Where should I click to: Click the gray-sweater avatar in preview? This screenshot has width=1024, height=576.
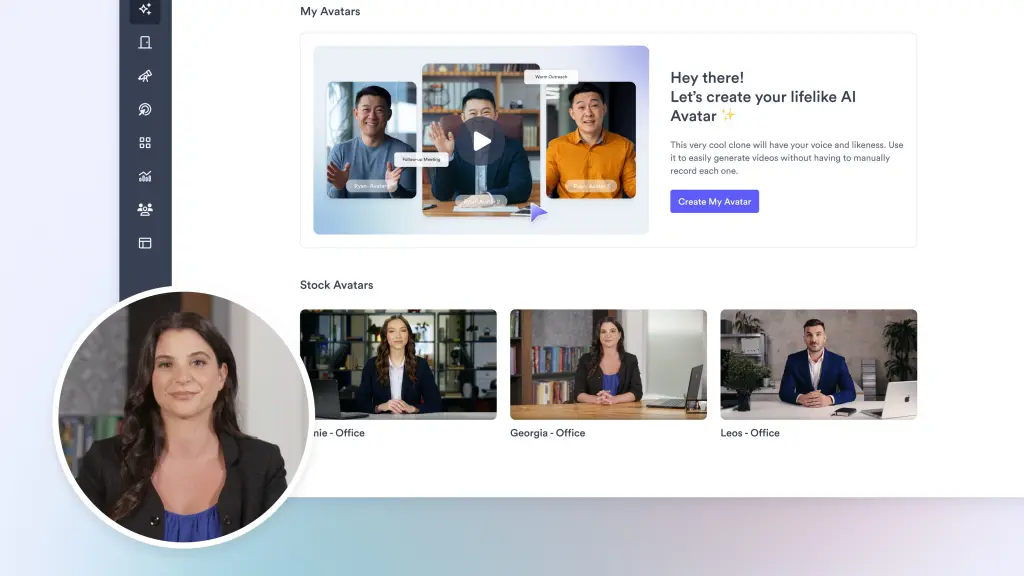371,140
